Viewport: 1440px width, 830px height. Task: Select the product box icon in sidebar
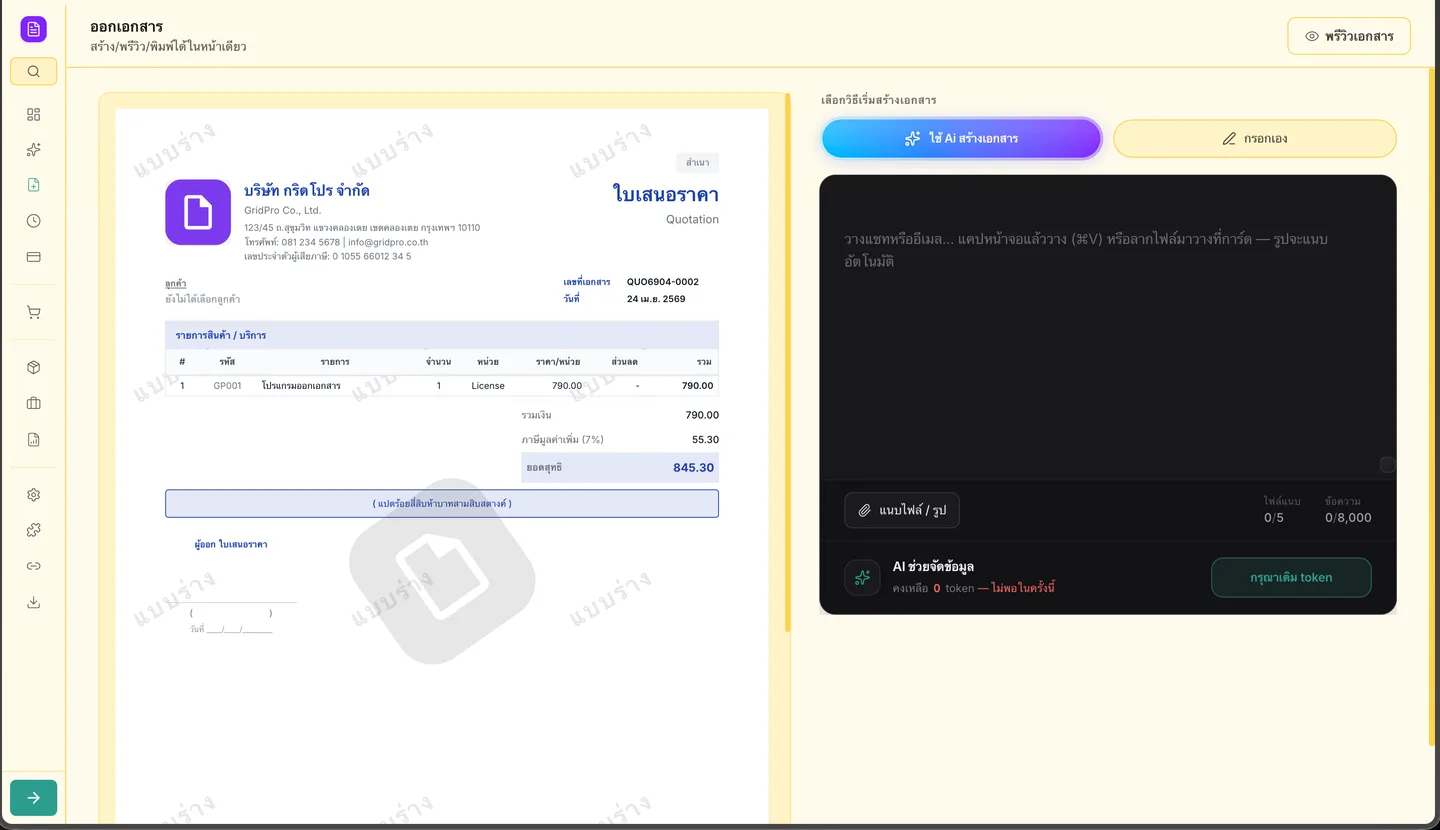[33, 367]
